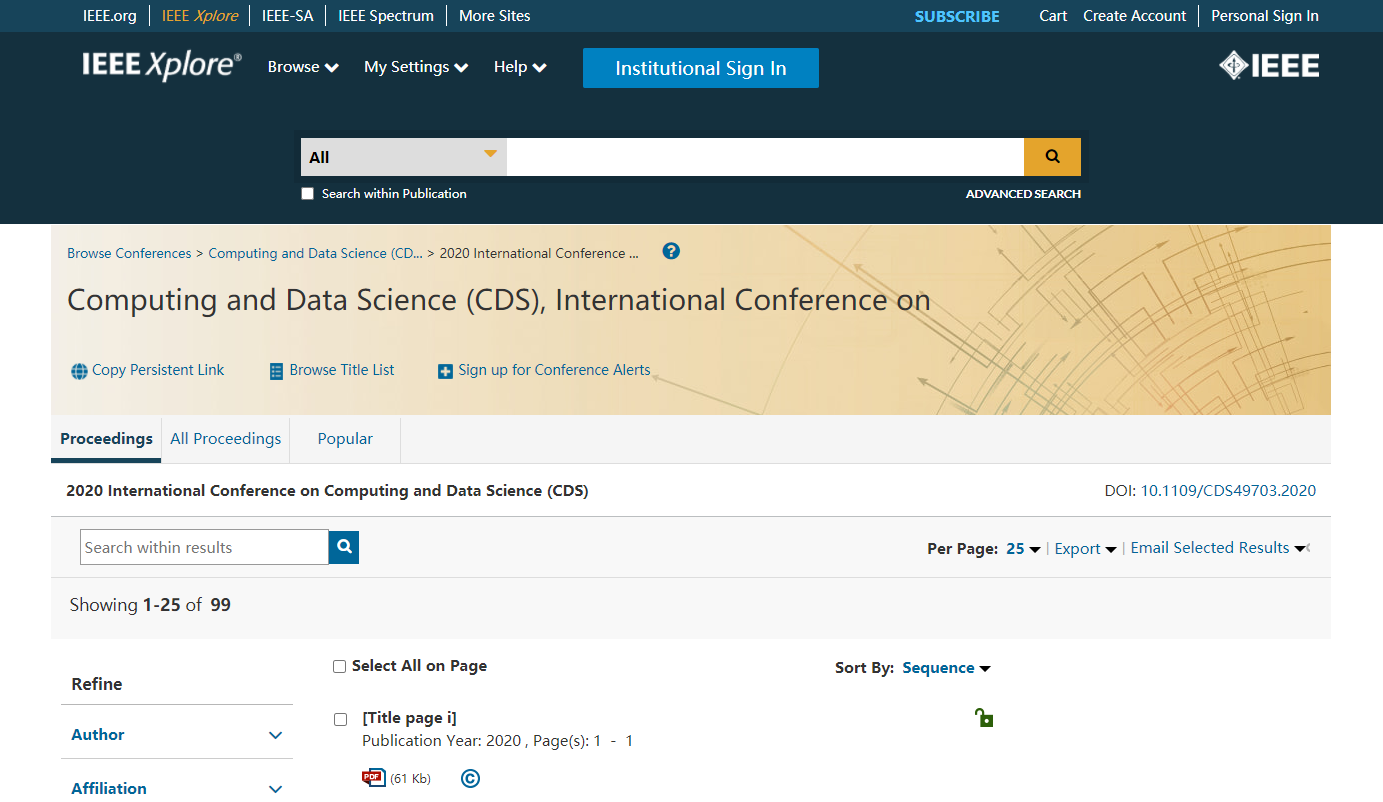The image size is (1383, 802).
Task: Click Create Account link
Action: pos(1135,16)
